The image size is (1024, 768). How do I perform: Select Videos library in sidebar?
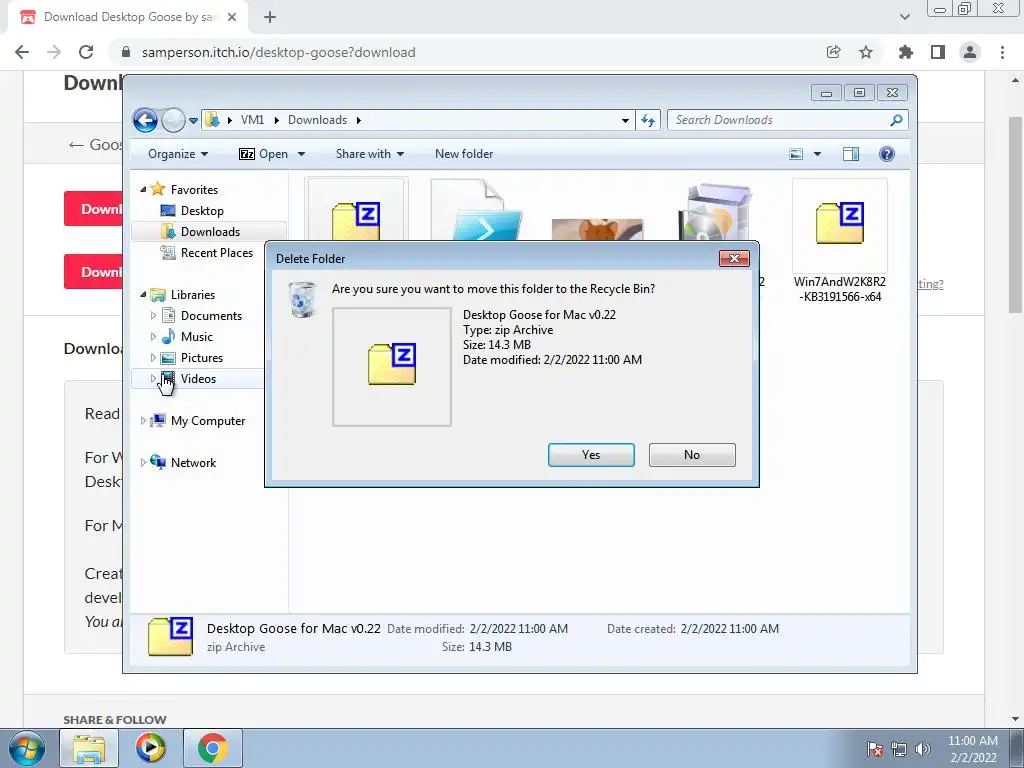[x=198, y=379]
